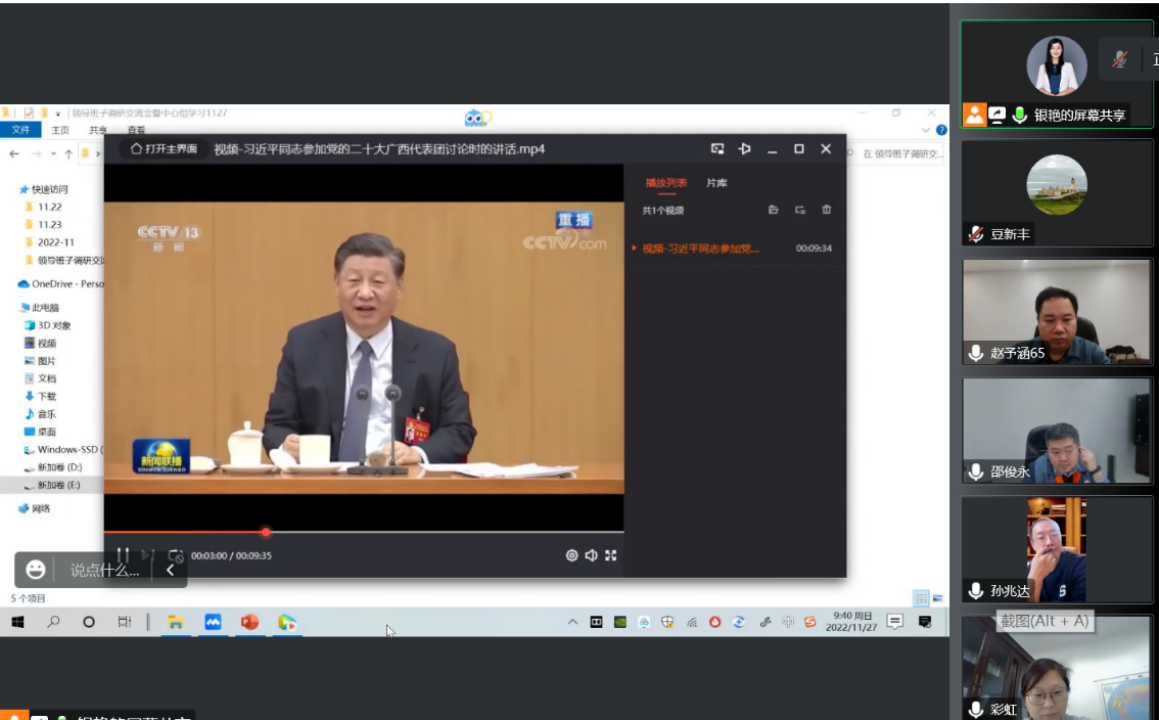The height and width of the screenshot is (720, 1159).
Task: Switch player to mini-window mode icon
Action: 717,149
